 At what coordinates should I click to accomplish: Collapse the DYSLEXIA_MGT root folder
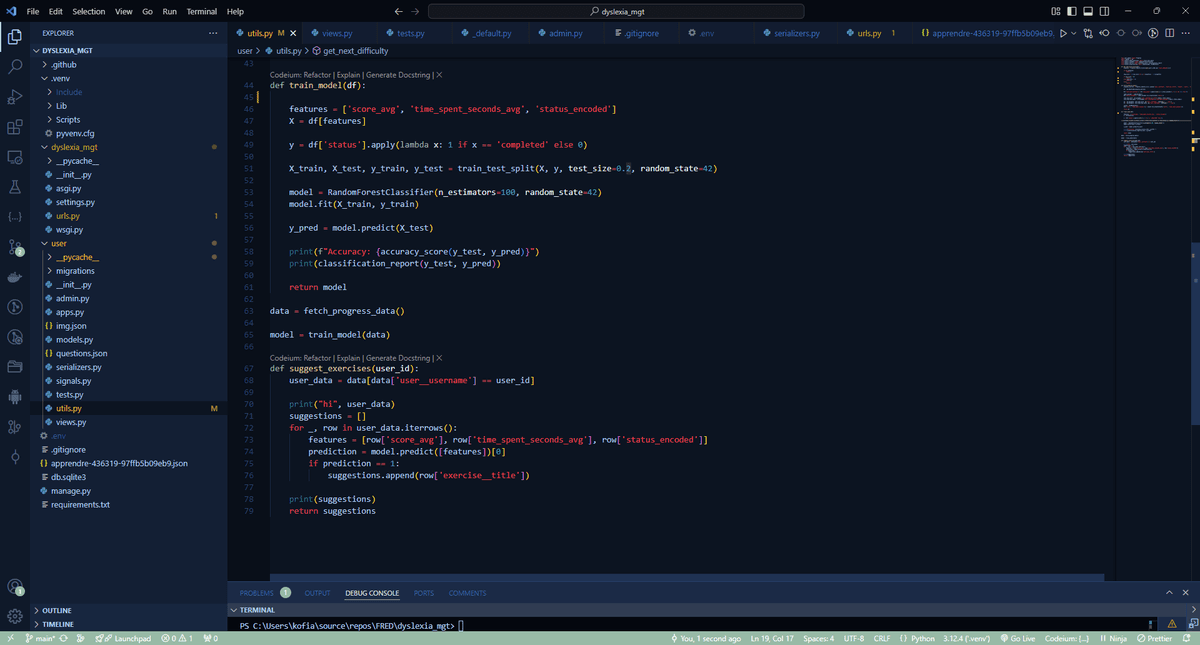click(x=130, y=50)
